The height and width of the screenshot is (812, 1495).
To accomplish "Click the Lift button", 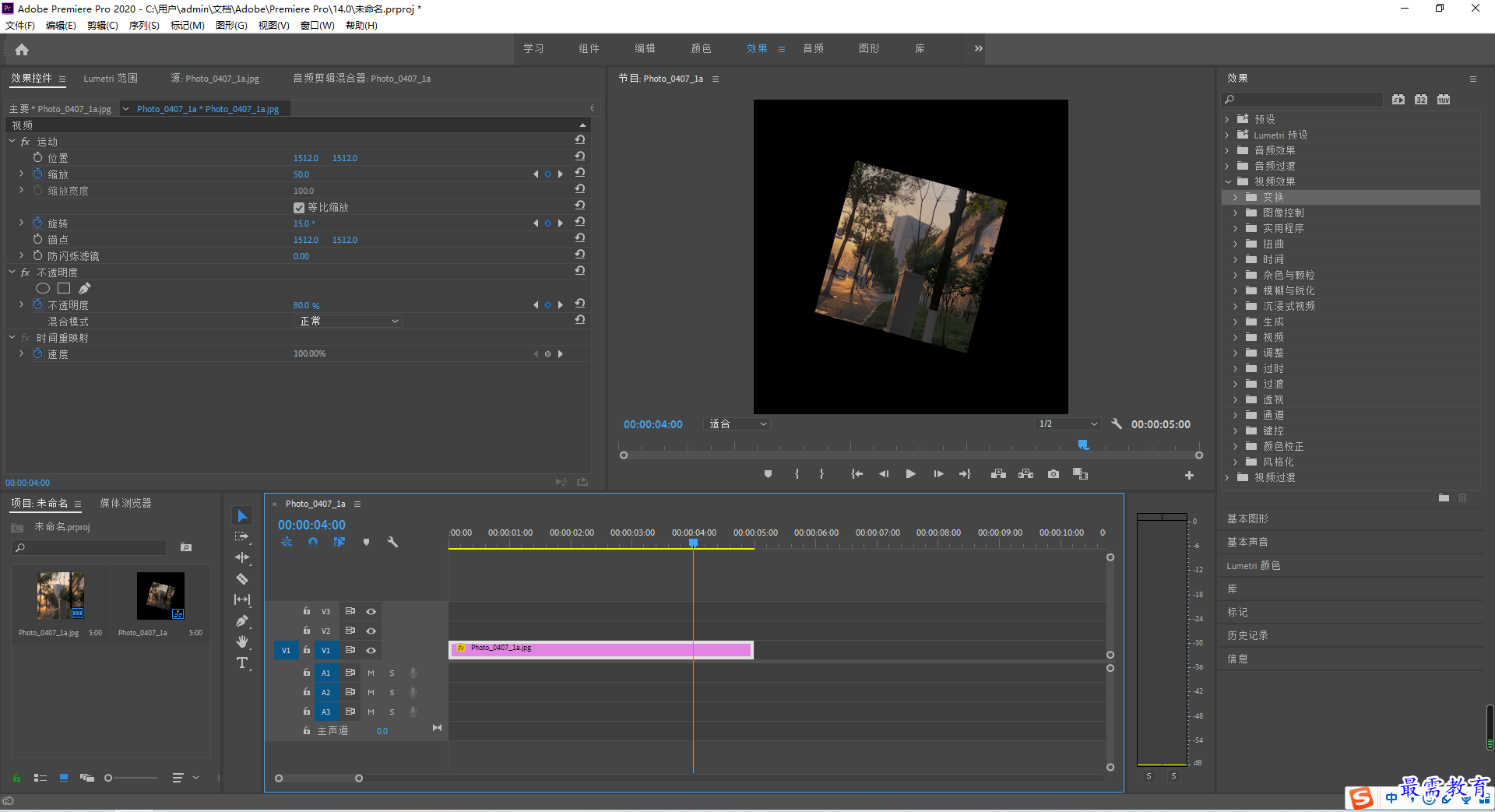I will click(x=998, y=474).
